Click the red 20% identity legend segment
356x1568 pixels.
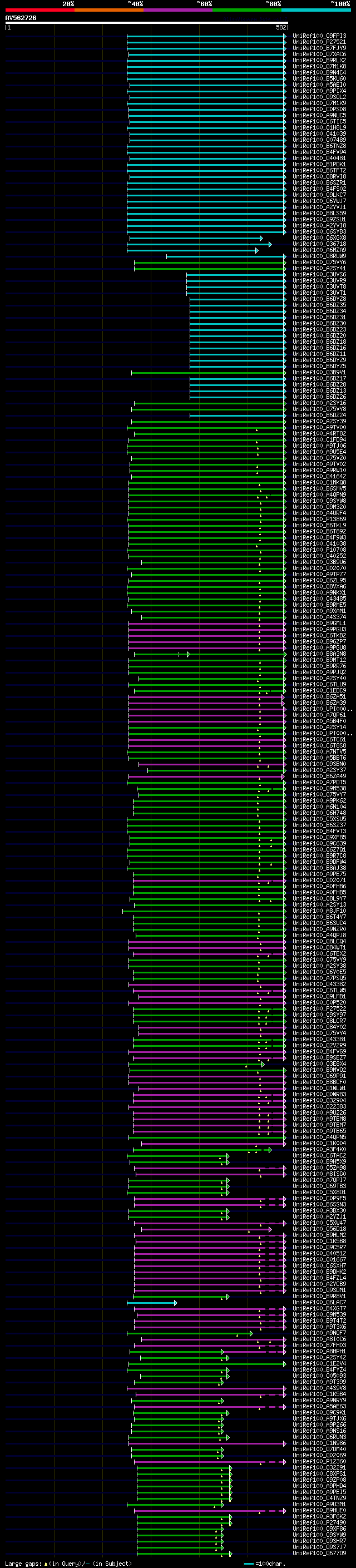pos(39,10)
